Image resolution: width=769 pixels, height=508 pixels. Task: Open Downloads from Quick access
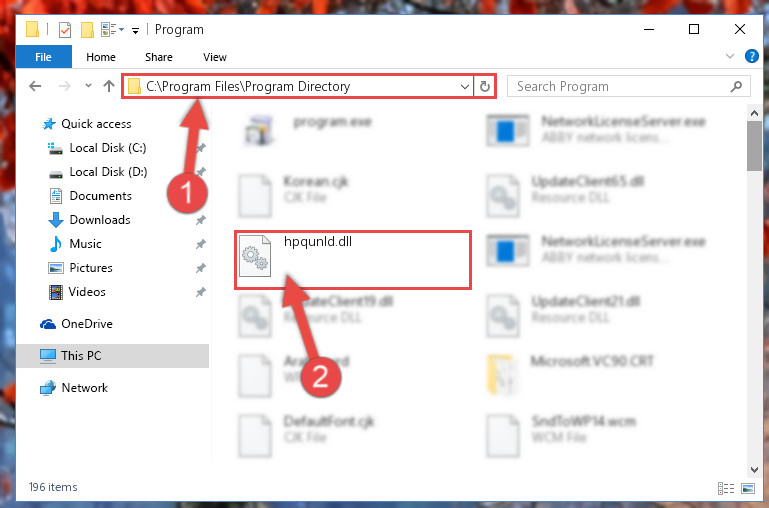coord(100,220)
